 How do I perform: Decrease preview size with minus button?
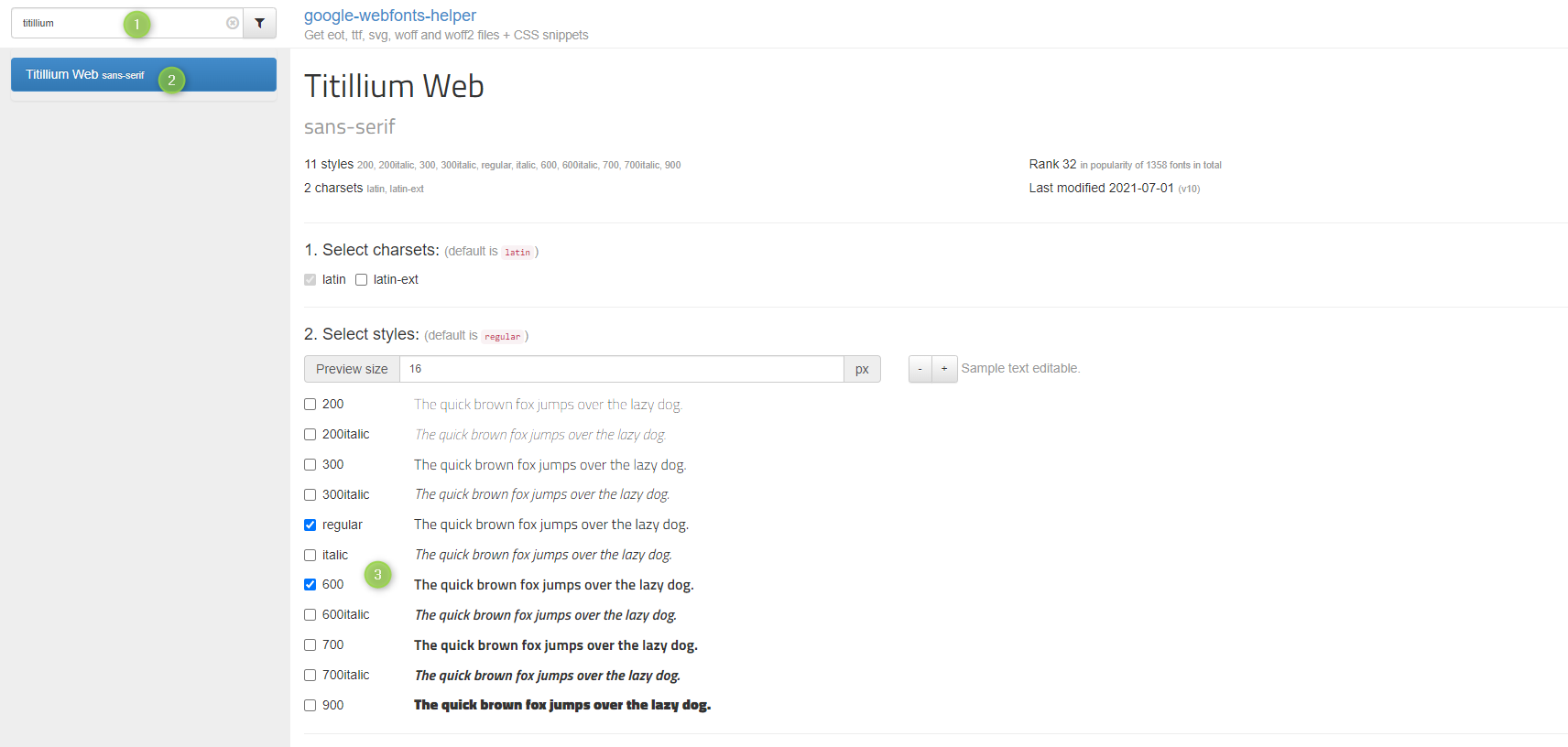(920, 369)
